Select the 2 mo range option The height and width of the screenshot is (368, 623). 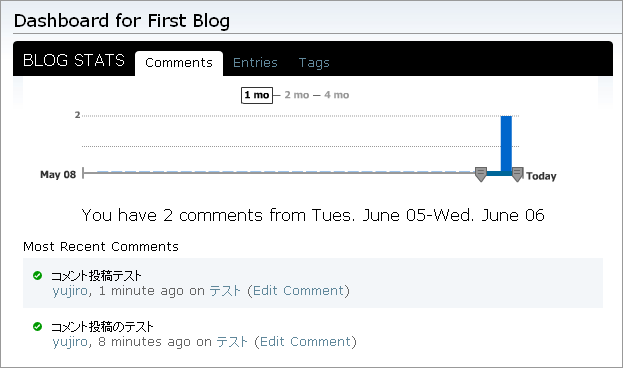(297, 95)
